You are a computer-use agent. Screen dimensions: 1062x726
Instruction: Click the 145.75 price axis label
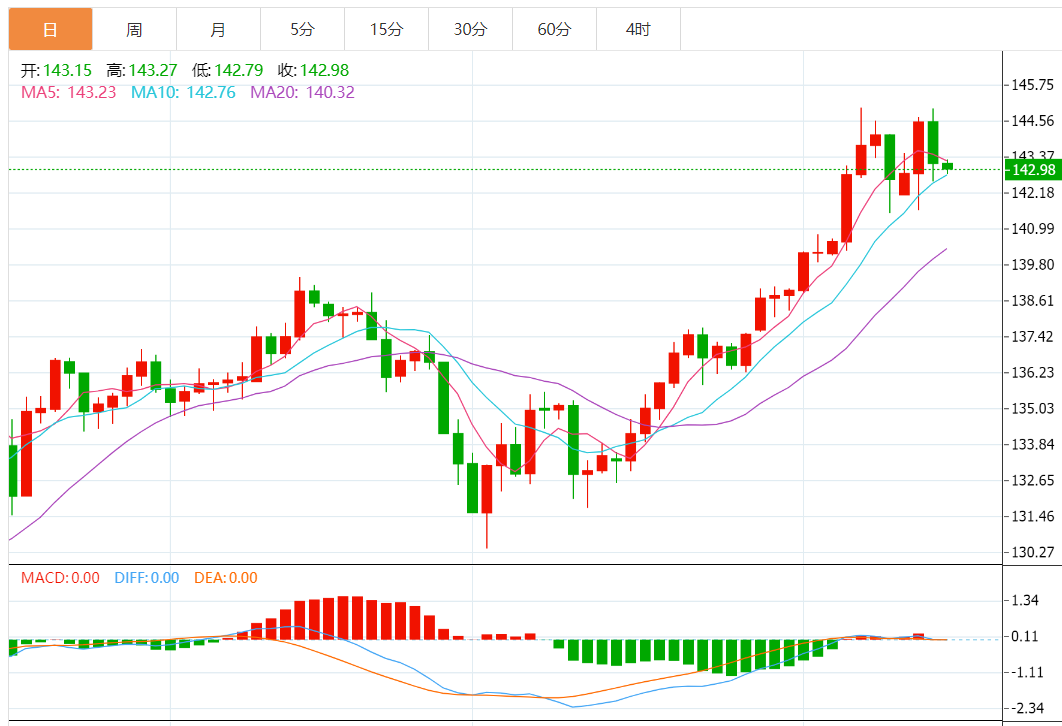coord(1033,85)
